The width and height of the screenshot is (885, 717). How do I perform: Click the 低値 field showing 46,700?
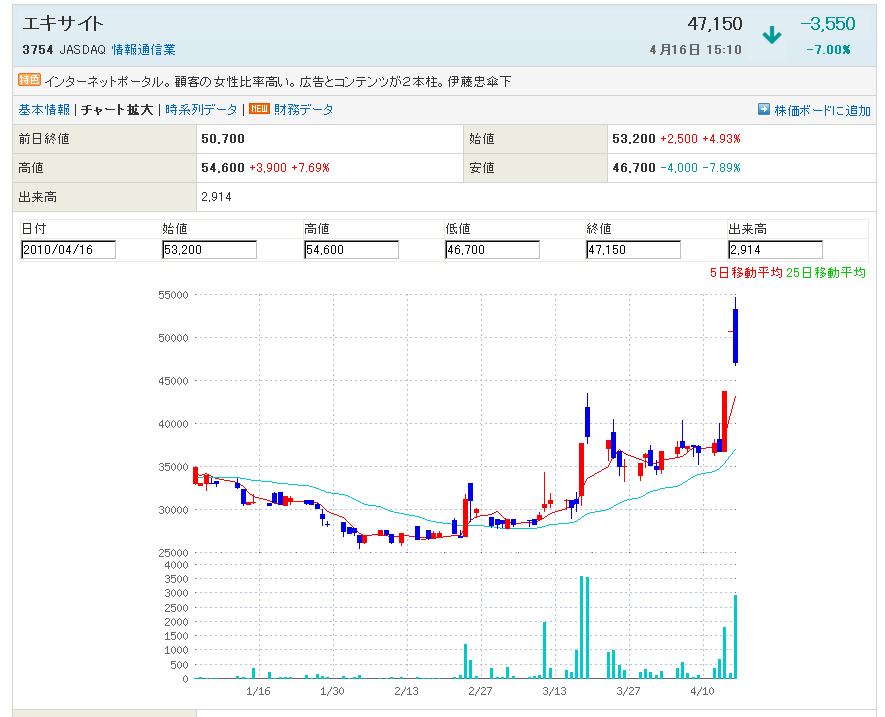(x=492, y=250)
